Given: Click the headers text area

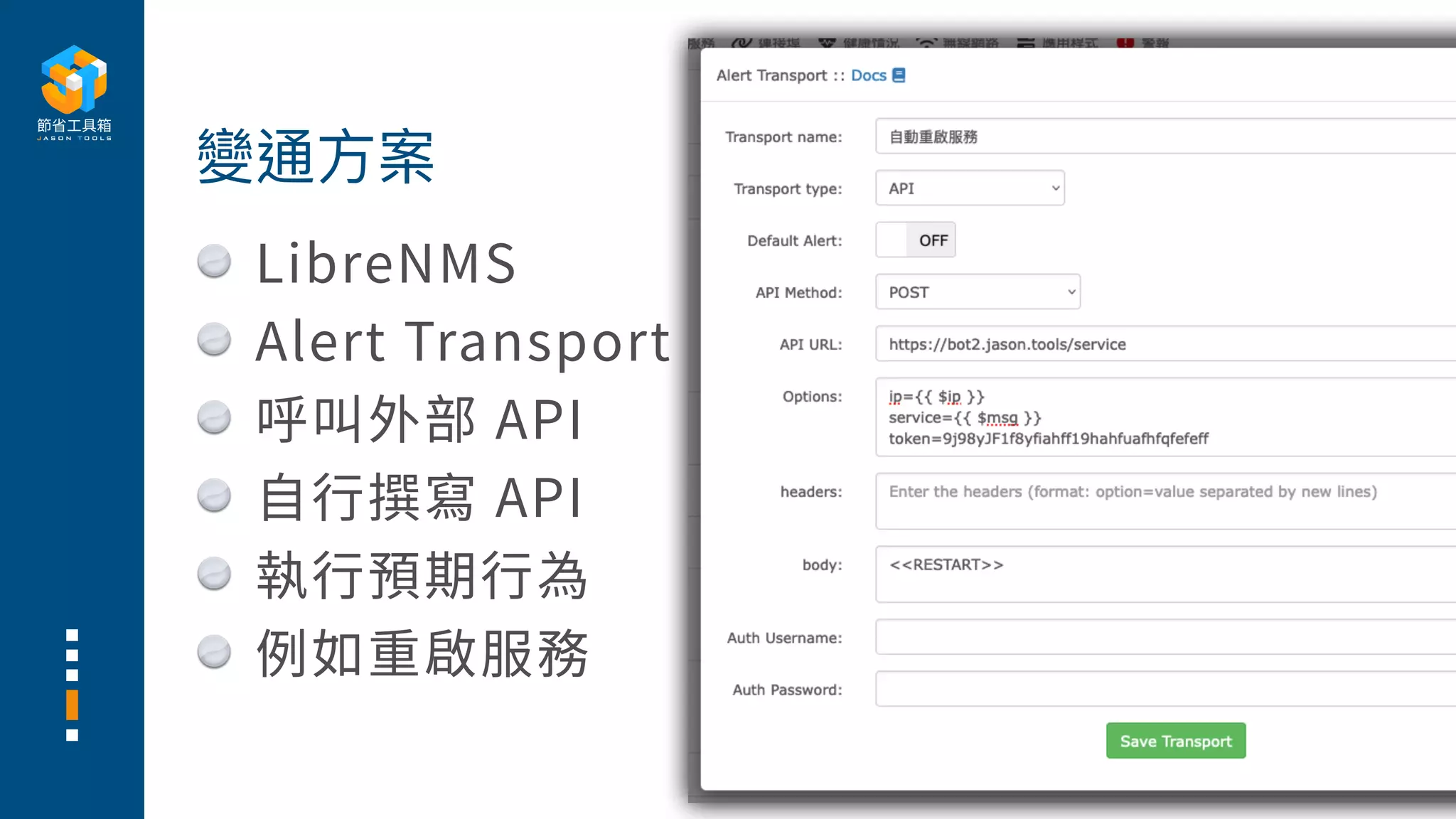Looking at the screenshot, I should [x=1166, y=501].
